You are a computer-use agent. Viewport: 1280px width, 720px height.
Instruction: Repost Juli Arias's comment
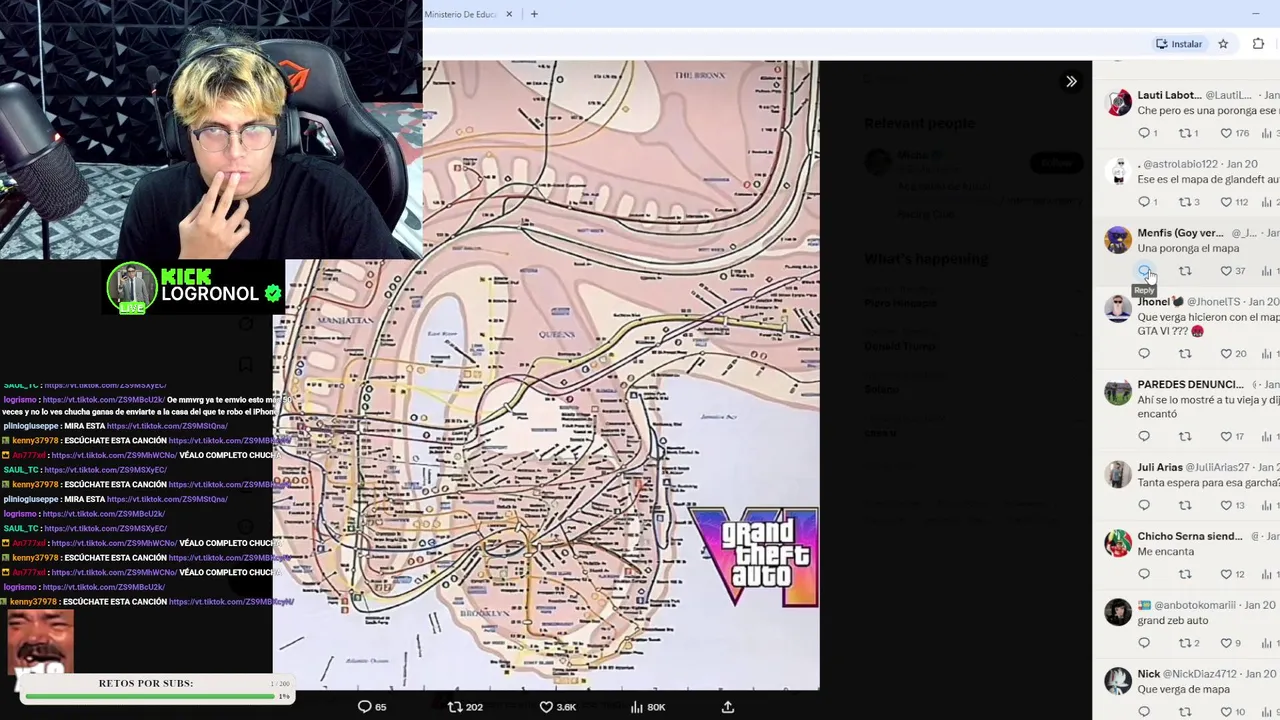point(1185,505)
